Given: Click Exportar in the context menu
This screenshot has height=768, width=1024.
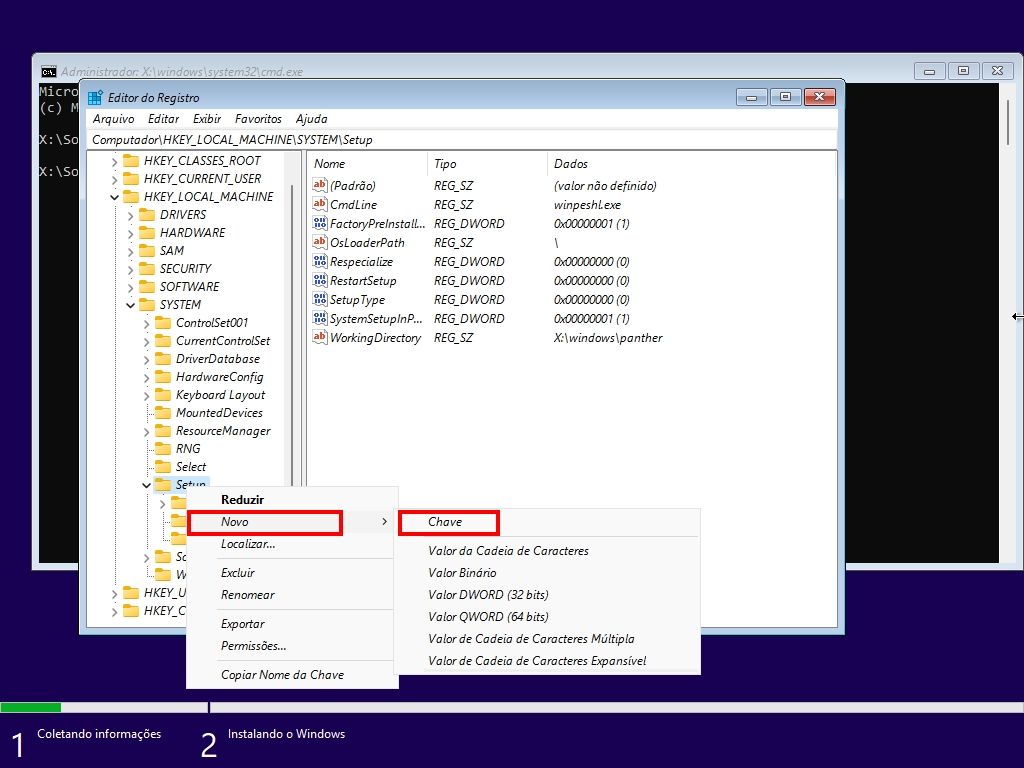Looking at the screenshot, I should point(292,624).
